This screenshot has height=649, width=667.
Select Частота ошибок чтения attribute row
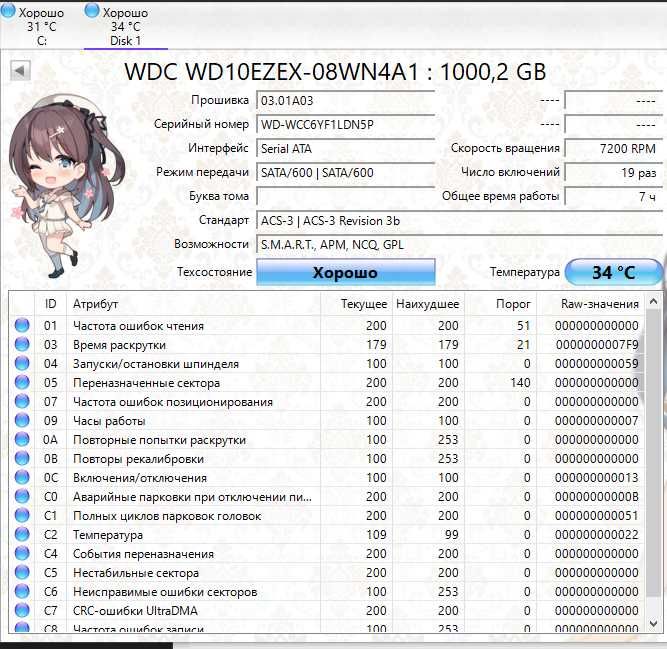327,326
